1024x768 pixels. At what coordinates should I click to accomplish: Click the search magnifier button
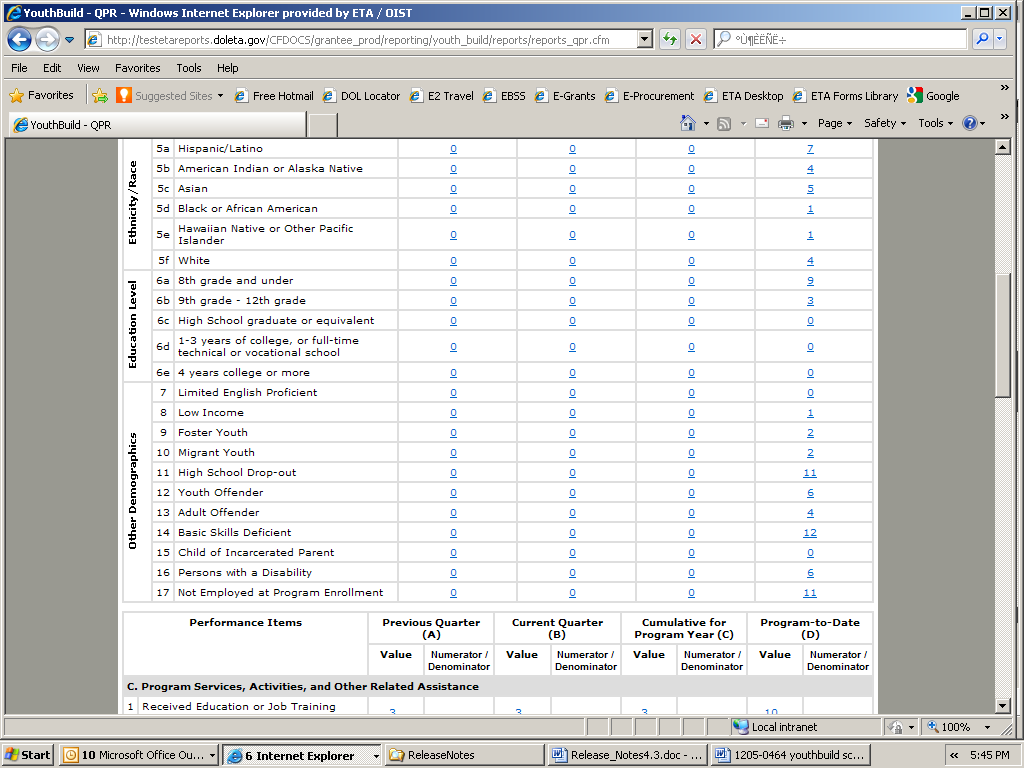tap(982, 39)
